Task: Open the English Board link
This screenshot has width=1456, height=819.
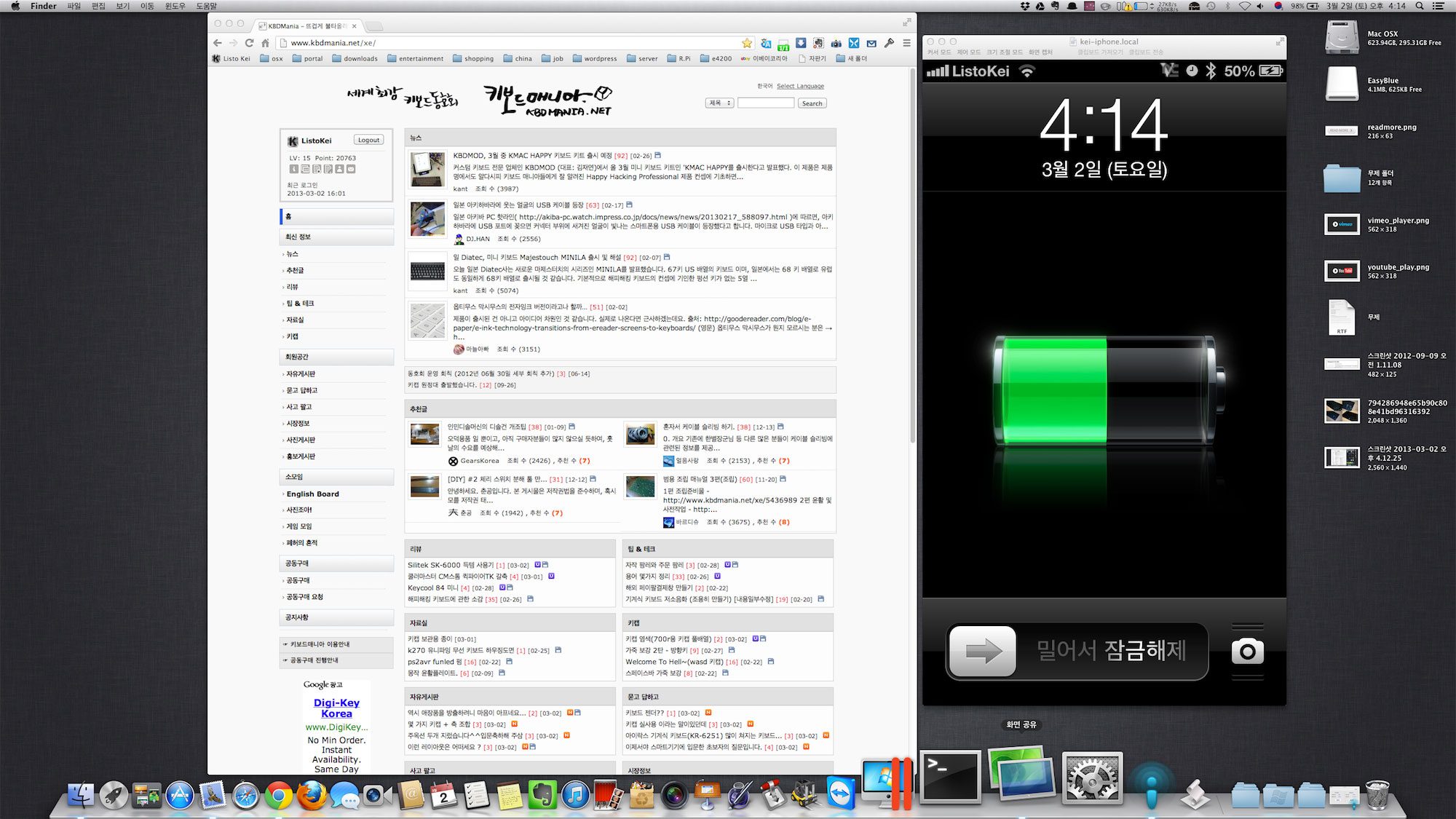Action: [313, 494]
